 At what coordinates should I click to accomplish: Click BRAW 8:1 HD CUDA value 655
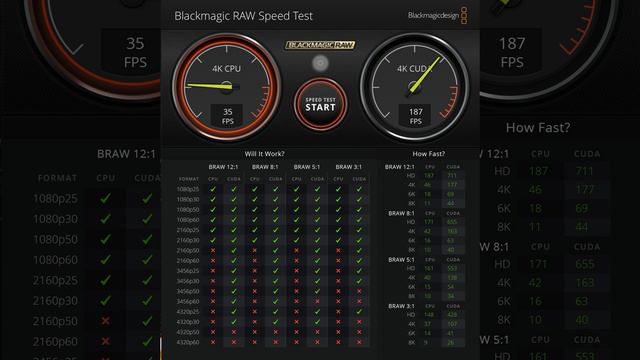point(452,222)
